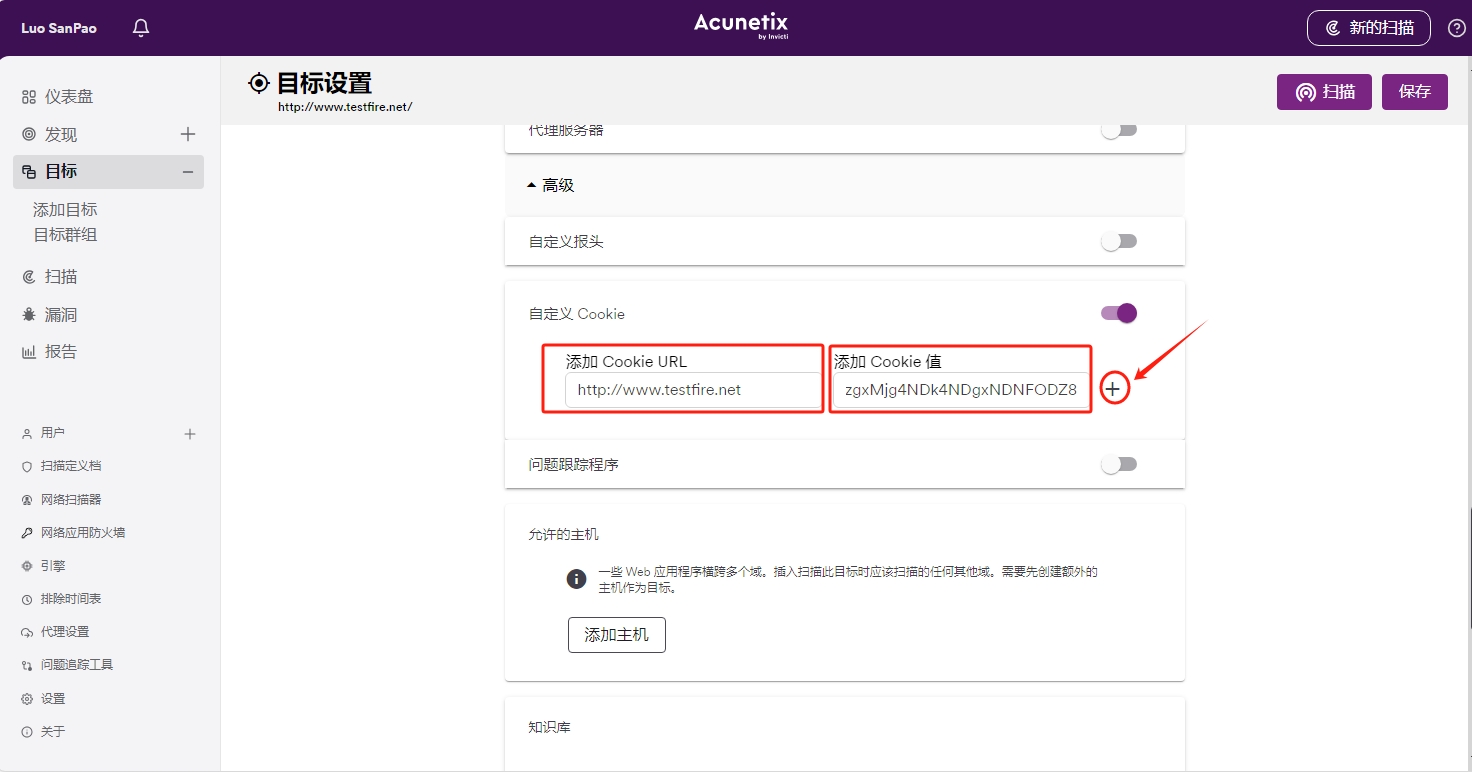The height and width of the screenshot is (772, 1472).
Task: Click the 漏洞 bug icon in sidebar
Action: point(29,315)
